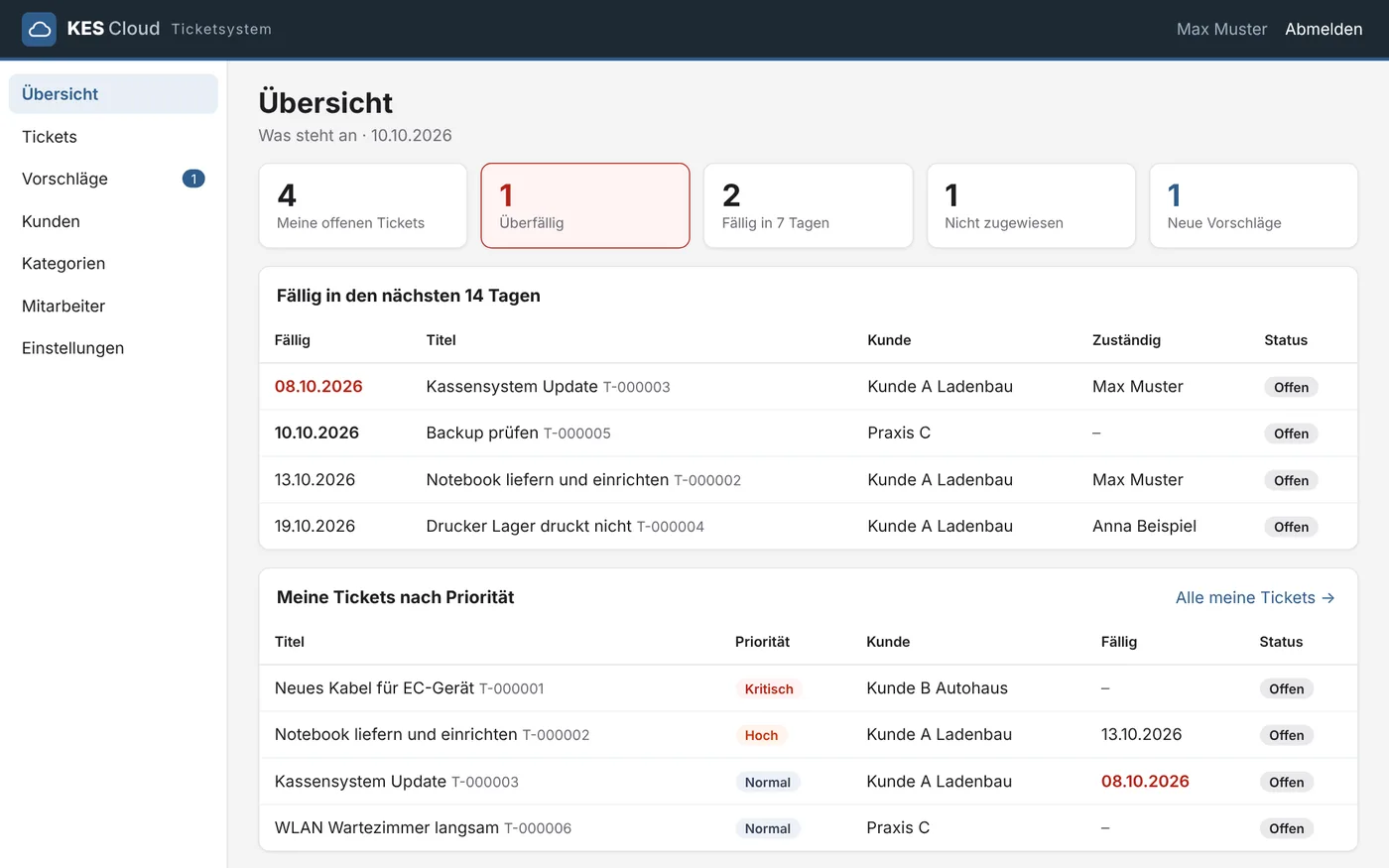
Task: Open the Überfällig card
Action: tap(585, 205)
